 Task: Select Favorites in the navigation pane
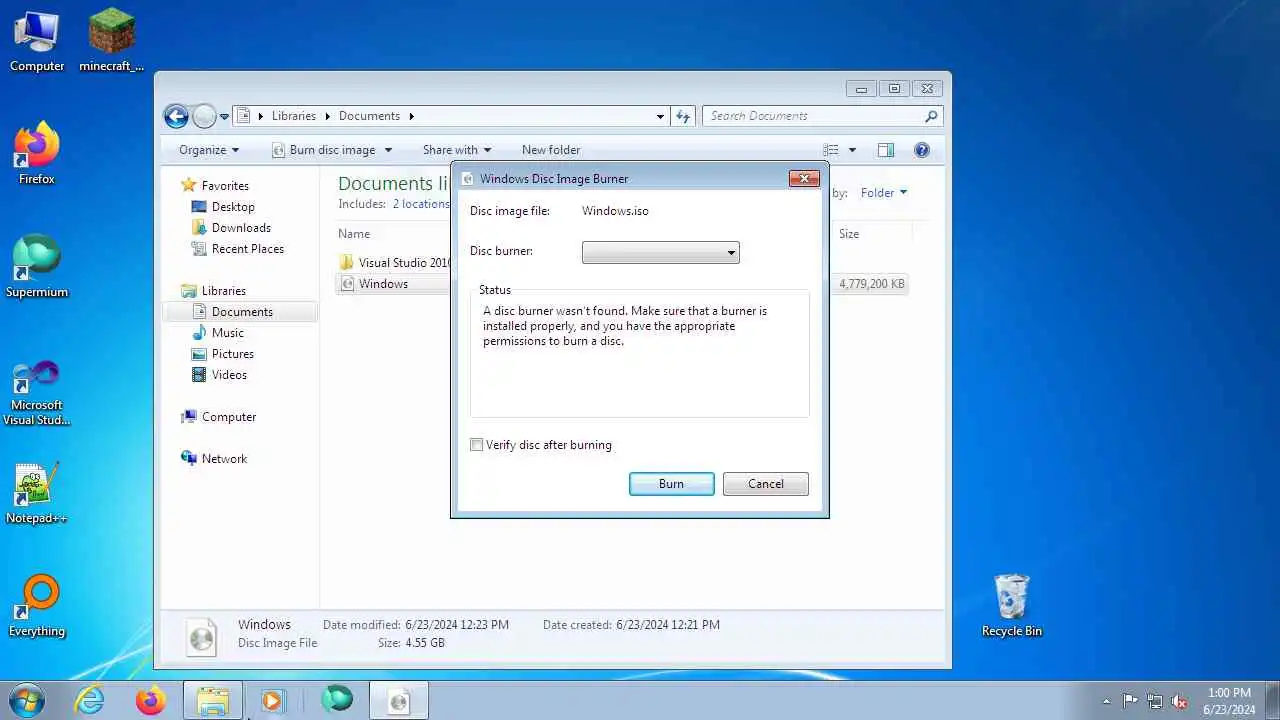coord(225,186)
